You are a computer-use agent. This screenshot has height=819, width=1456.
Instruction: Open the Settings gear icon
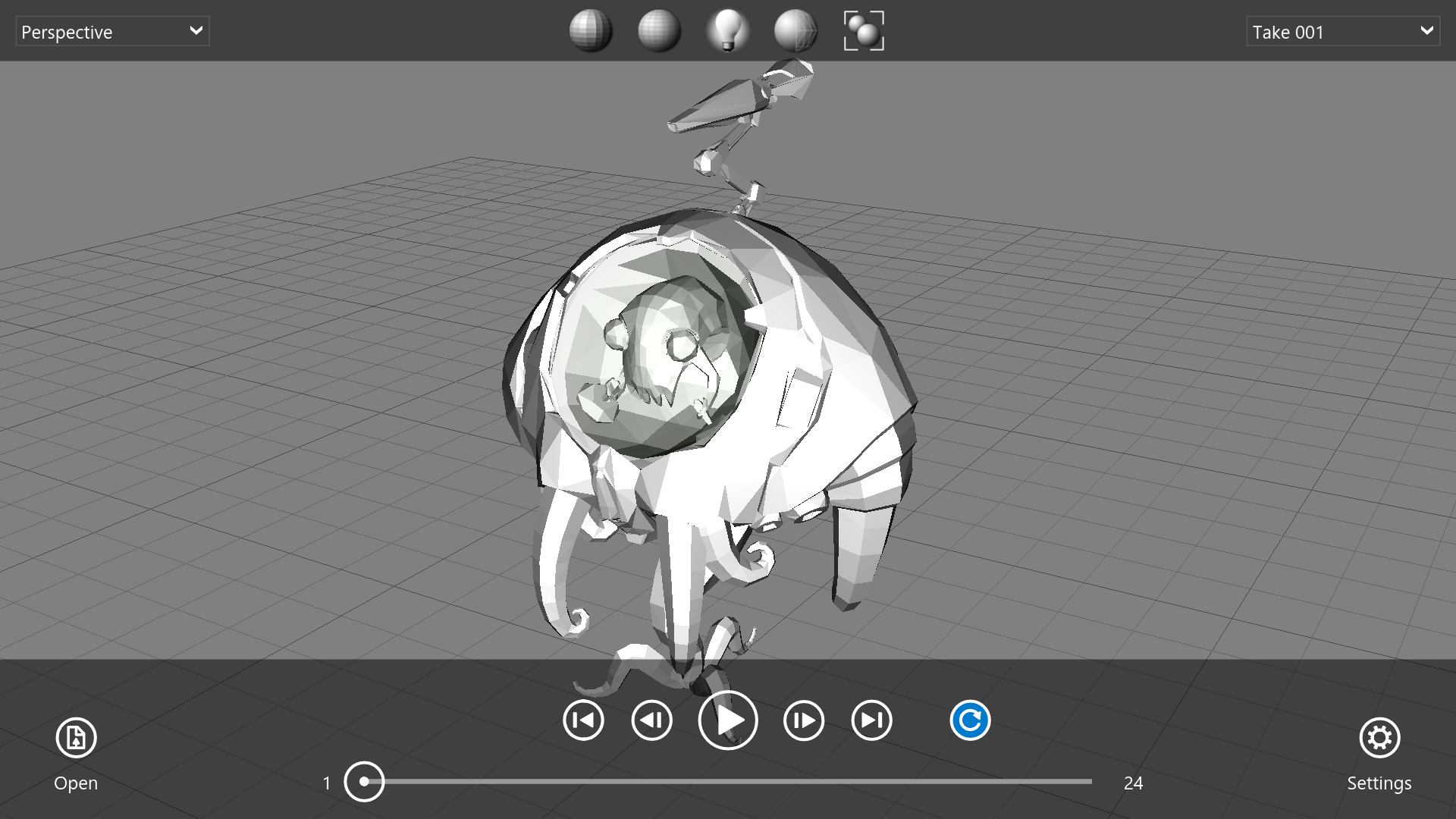(x=1379, y=737)
